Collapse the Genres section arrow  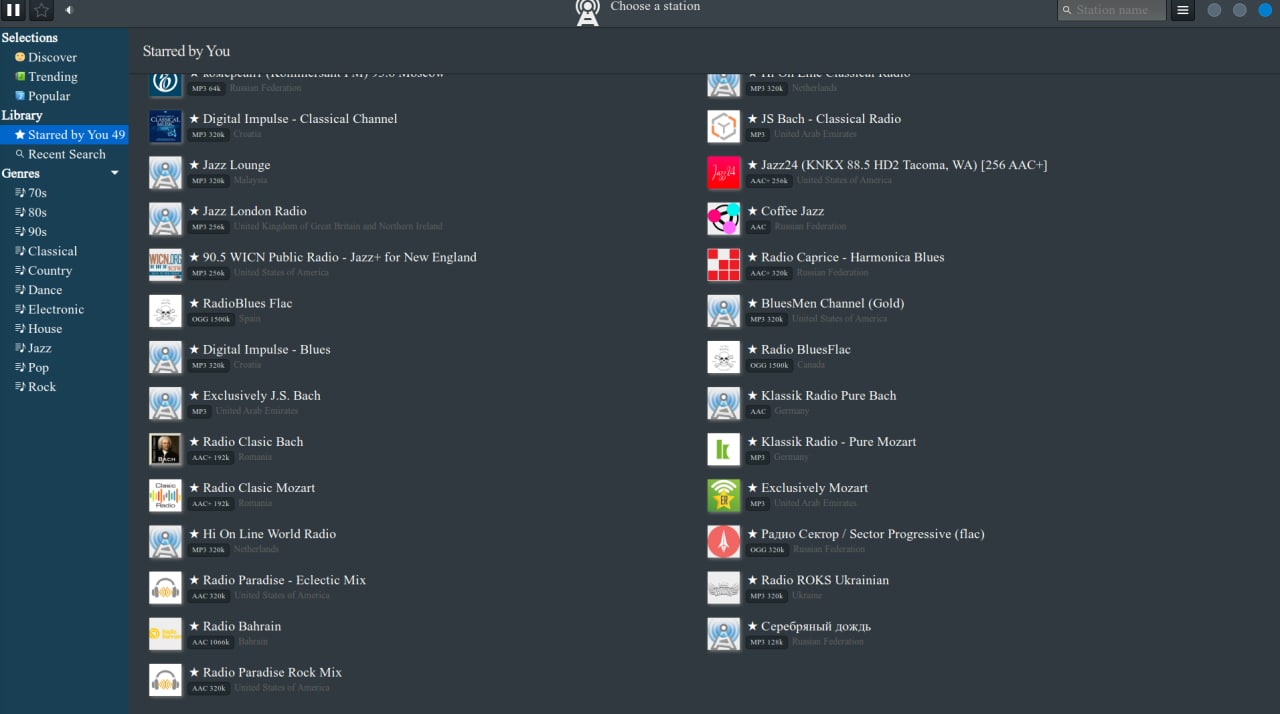point(114,173)
